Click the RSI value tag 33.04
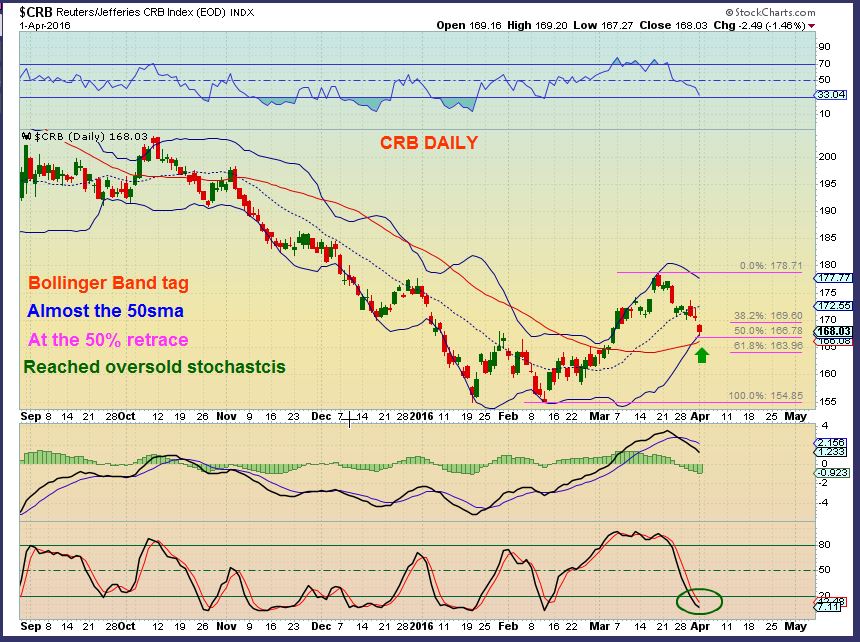The width and height of the screenshot is (860, 642). [830, 95]
